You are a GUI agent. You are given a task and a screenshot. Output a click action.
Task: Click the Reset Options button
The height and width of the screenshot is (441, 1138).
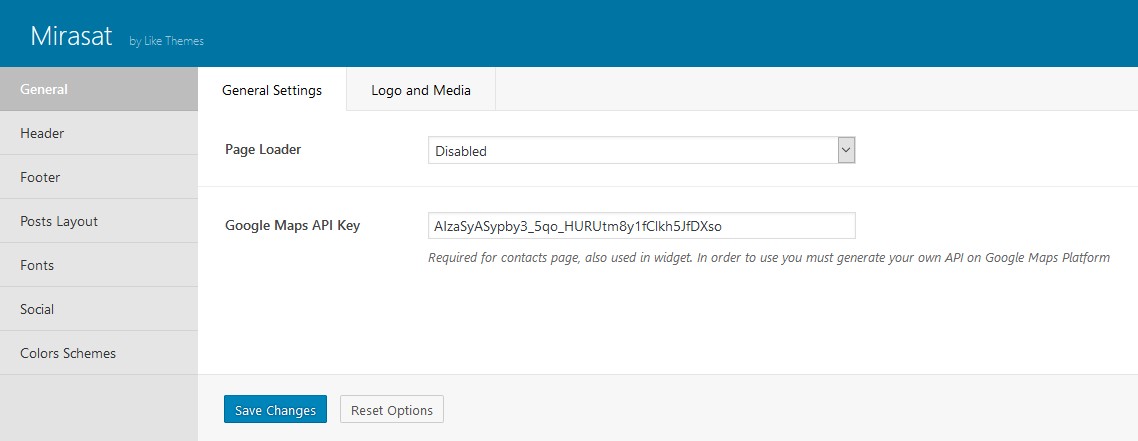click(392, 410)
